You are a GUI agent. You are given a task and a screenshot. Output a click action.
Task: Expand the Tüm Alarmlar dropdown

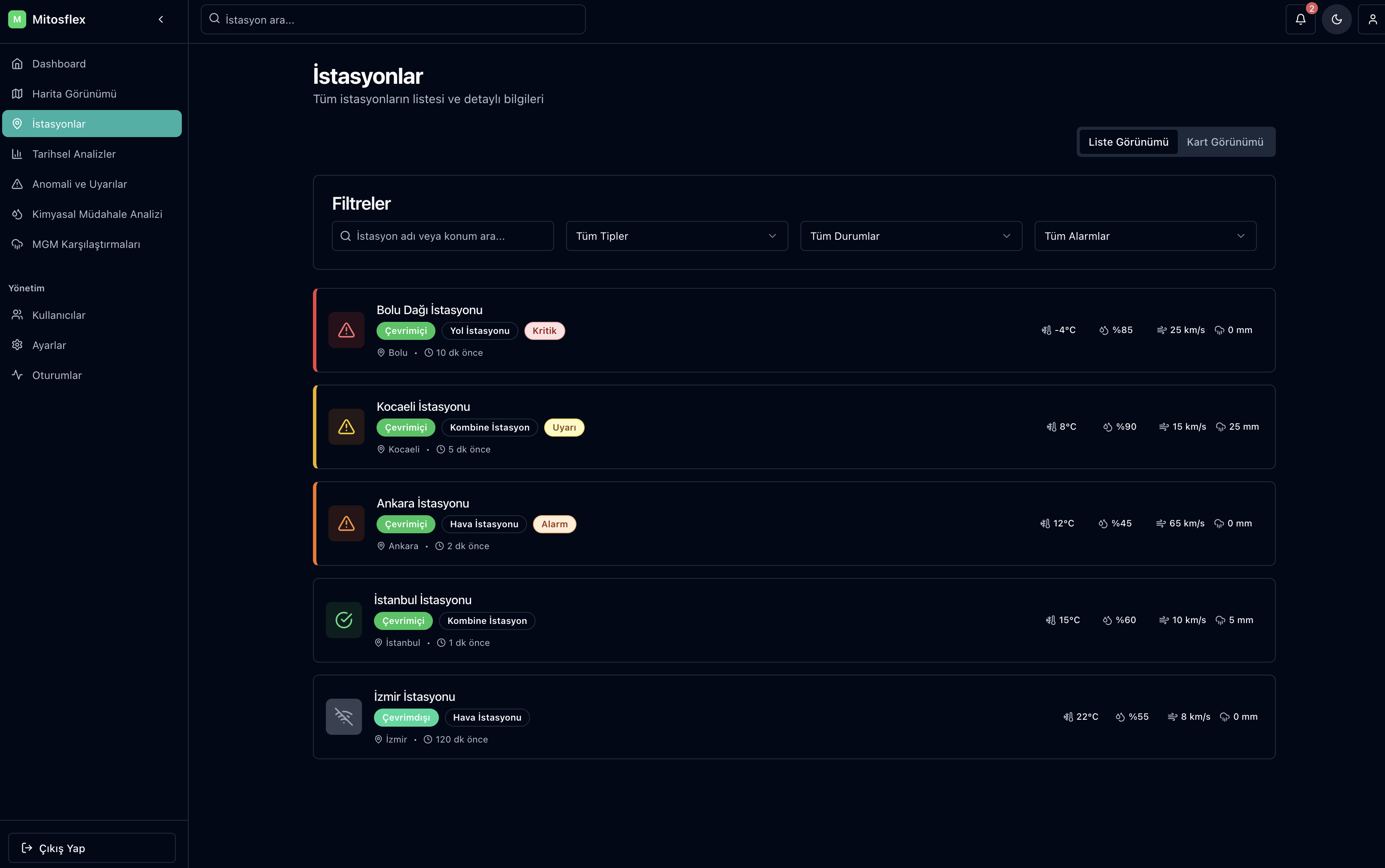point(1145,236)
